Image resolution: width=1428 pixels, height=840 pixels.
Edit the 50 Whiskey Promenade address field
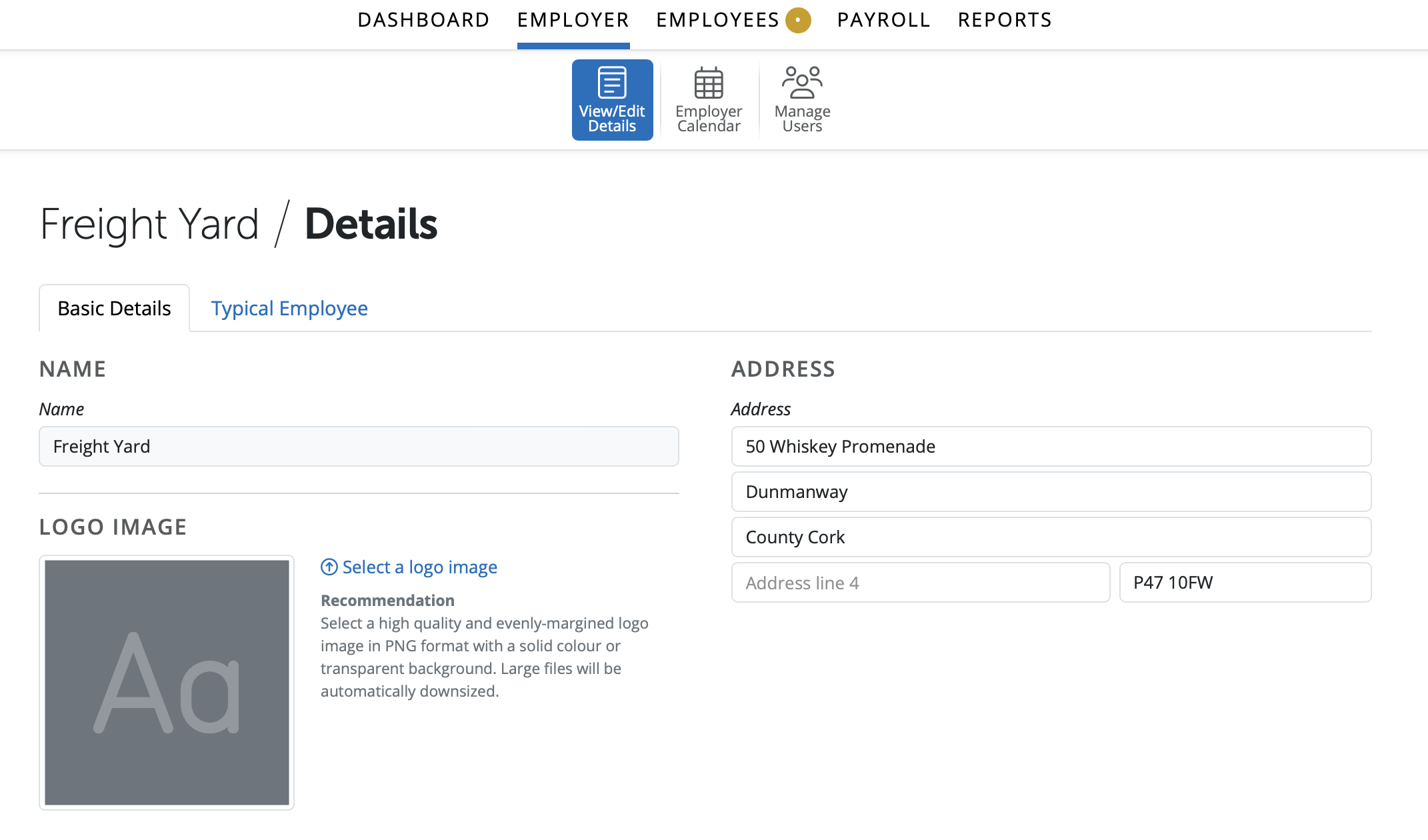tap(1051, 447)
